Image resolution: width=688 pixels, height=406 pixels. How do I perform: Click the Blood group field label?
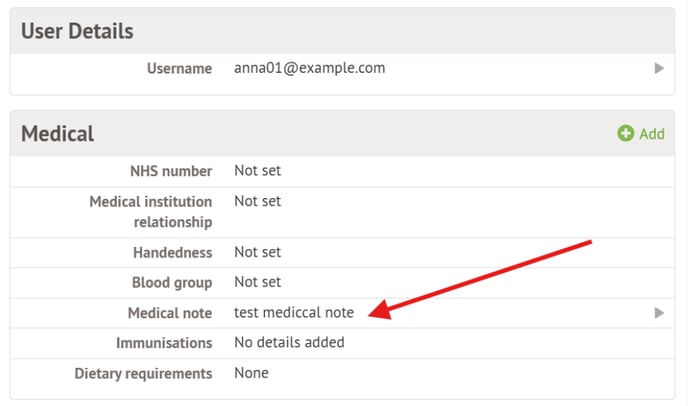(x=172, y=283)
